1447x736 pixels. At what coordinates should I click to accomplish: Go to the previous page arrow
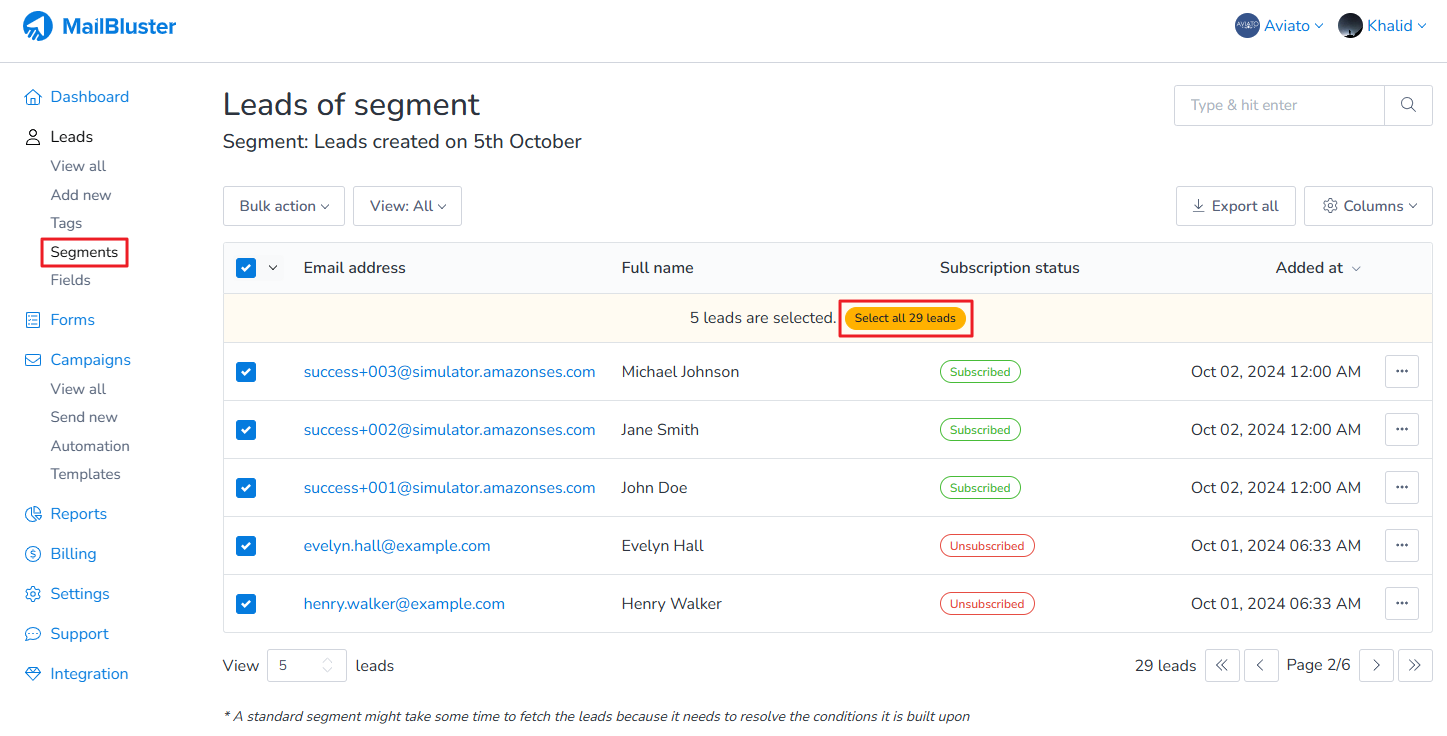1261,666
